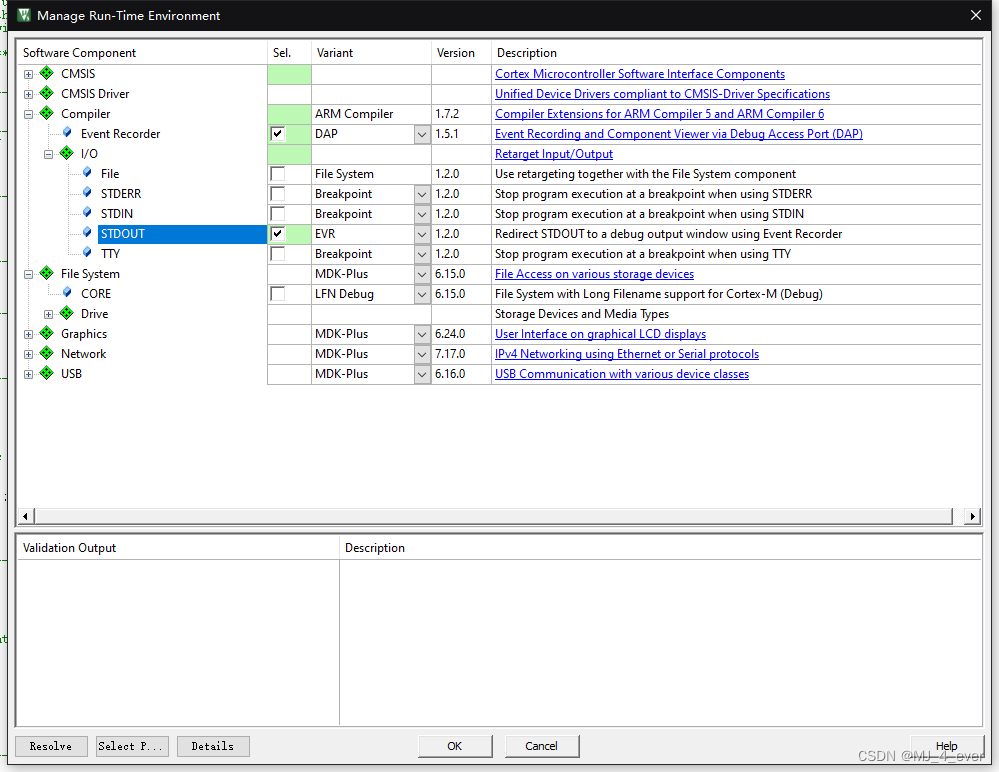Confirm with the OK button
This screenshot has width=999, height=772.
(455, 746)
